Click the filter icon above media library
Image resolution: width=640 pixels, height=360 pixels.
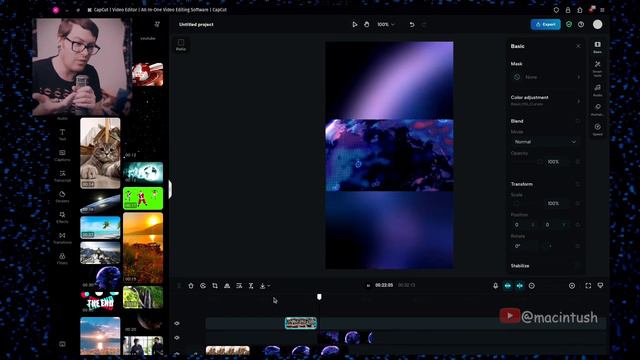click(x=157, y=24)
